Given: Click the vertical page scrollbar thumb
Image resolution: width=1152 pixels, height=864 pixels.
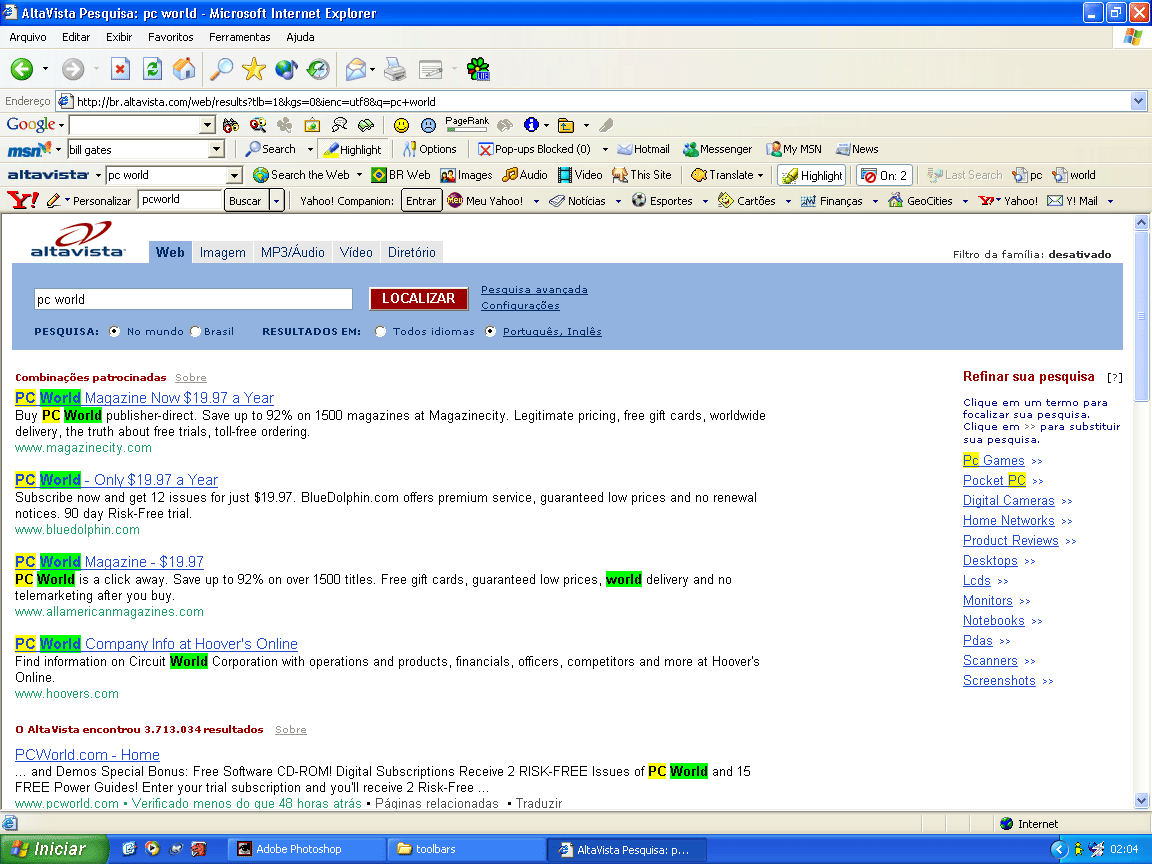Looking at the screenshot, I should click(1141, 316).
